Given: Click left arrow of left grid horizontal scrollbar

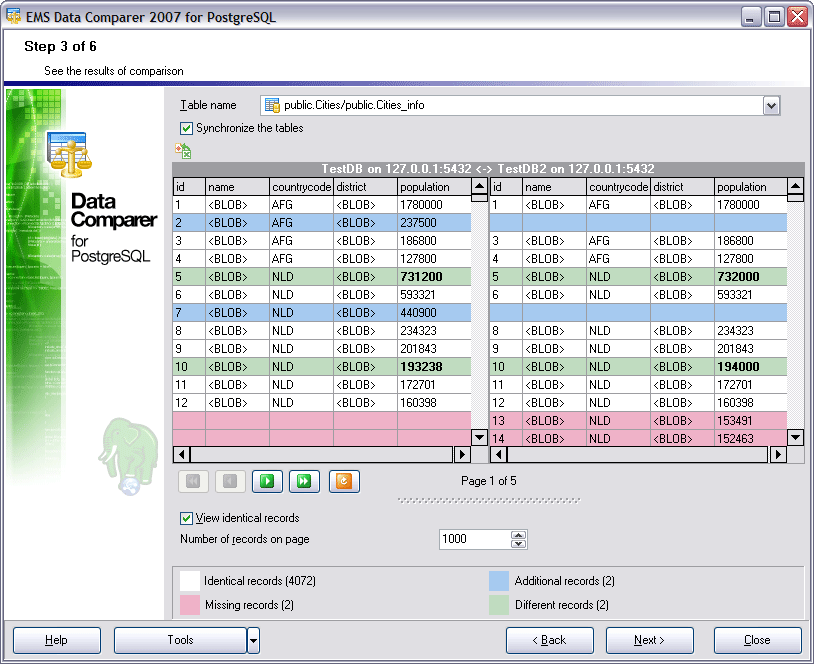Looking at the screenshot, I should pyautogui.click(x=182, y=455).
